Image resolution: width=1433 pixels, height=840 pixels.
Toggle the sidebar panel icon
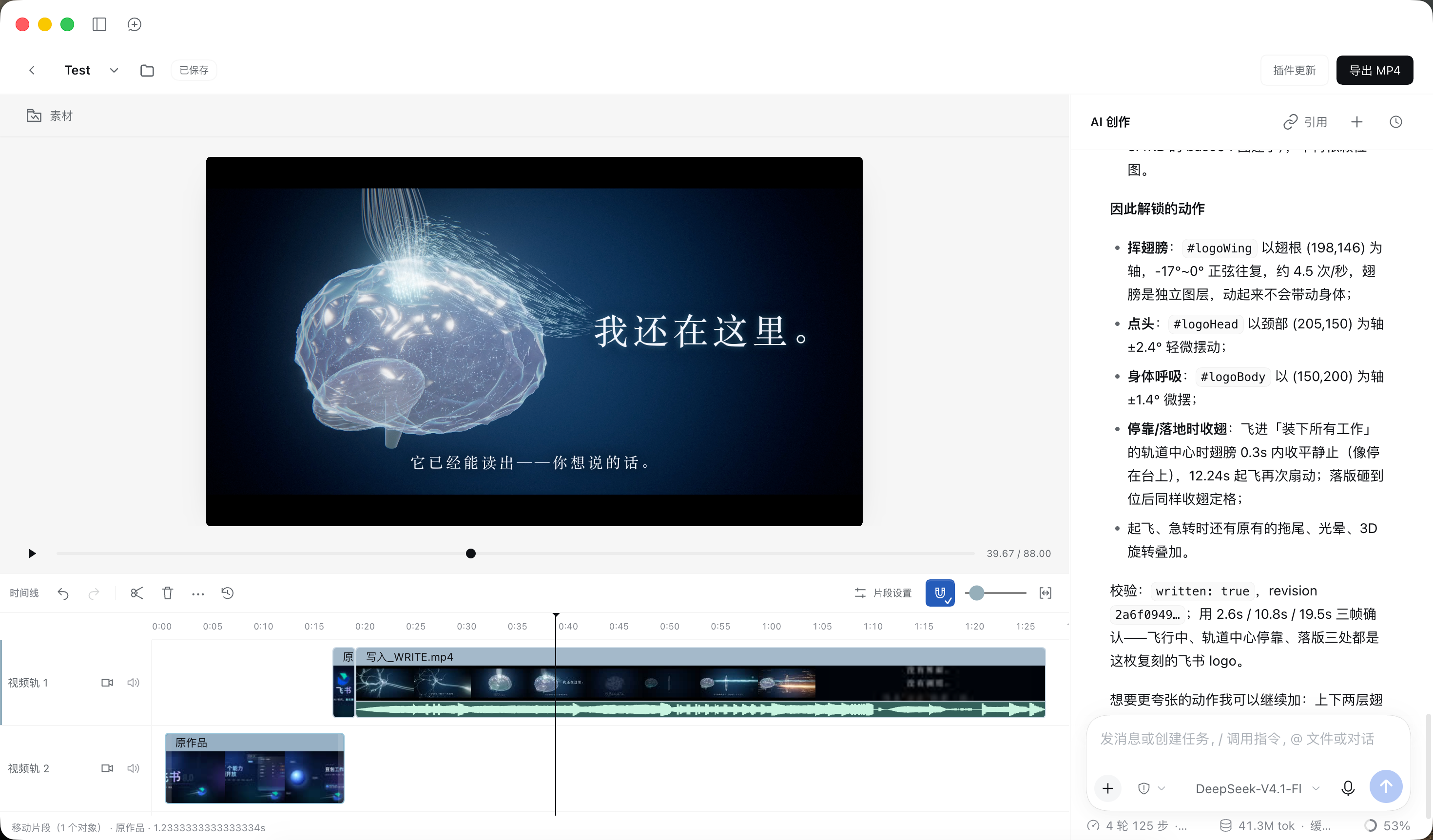tap(99, 24)
